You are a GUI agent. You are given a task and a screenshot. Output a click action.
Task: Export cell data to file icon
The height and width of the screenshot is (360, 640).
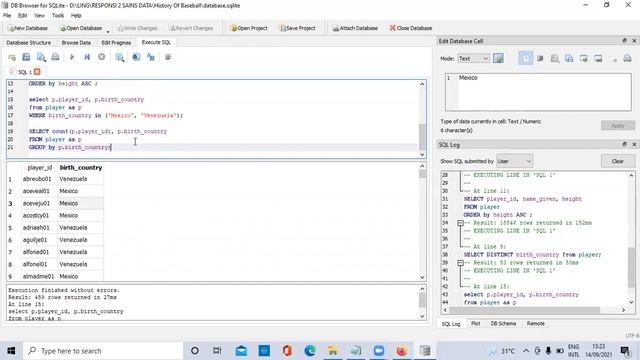pyautogui.click(x=598, y=58)
